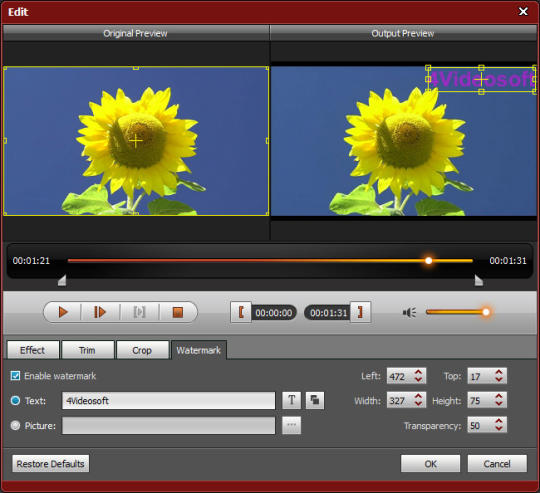Mute audio using the speaker icon
The image size is (540, 493).
tap(409, 312)
